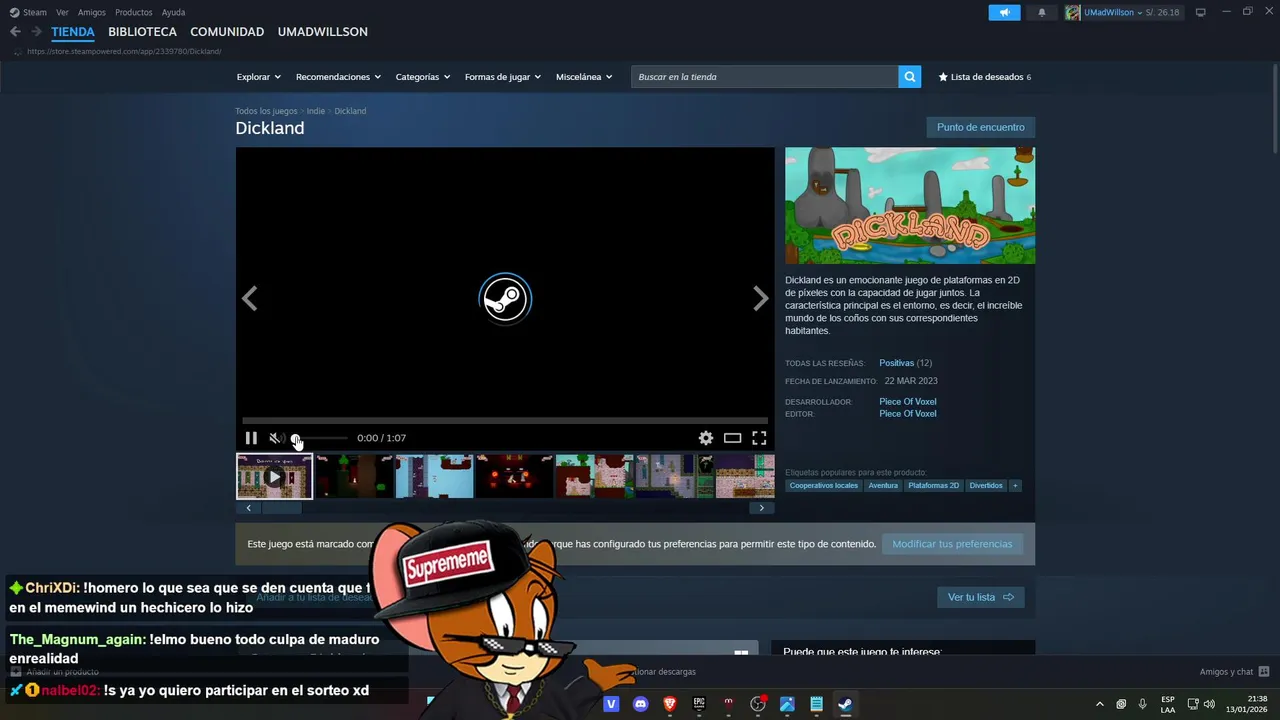The width and height of the screenshot is (1280, 720).
Task: Open the Positivas reviews link
Action: click(897, 363)
